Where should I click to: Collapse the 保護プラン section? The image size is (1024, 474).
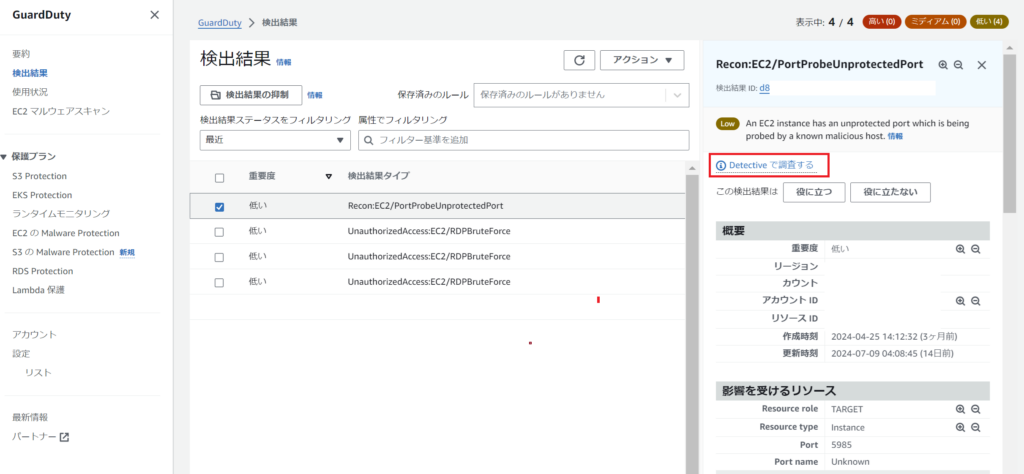pos(5,157)
